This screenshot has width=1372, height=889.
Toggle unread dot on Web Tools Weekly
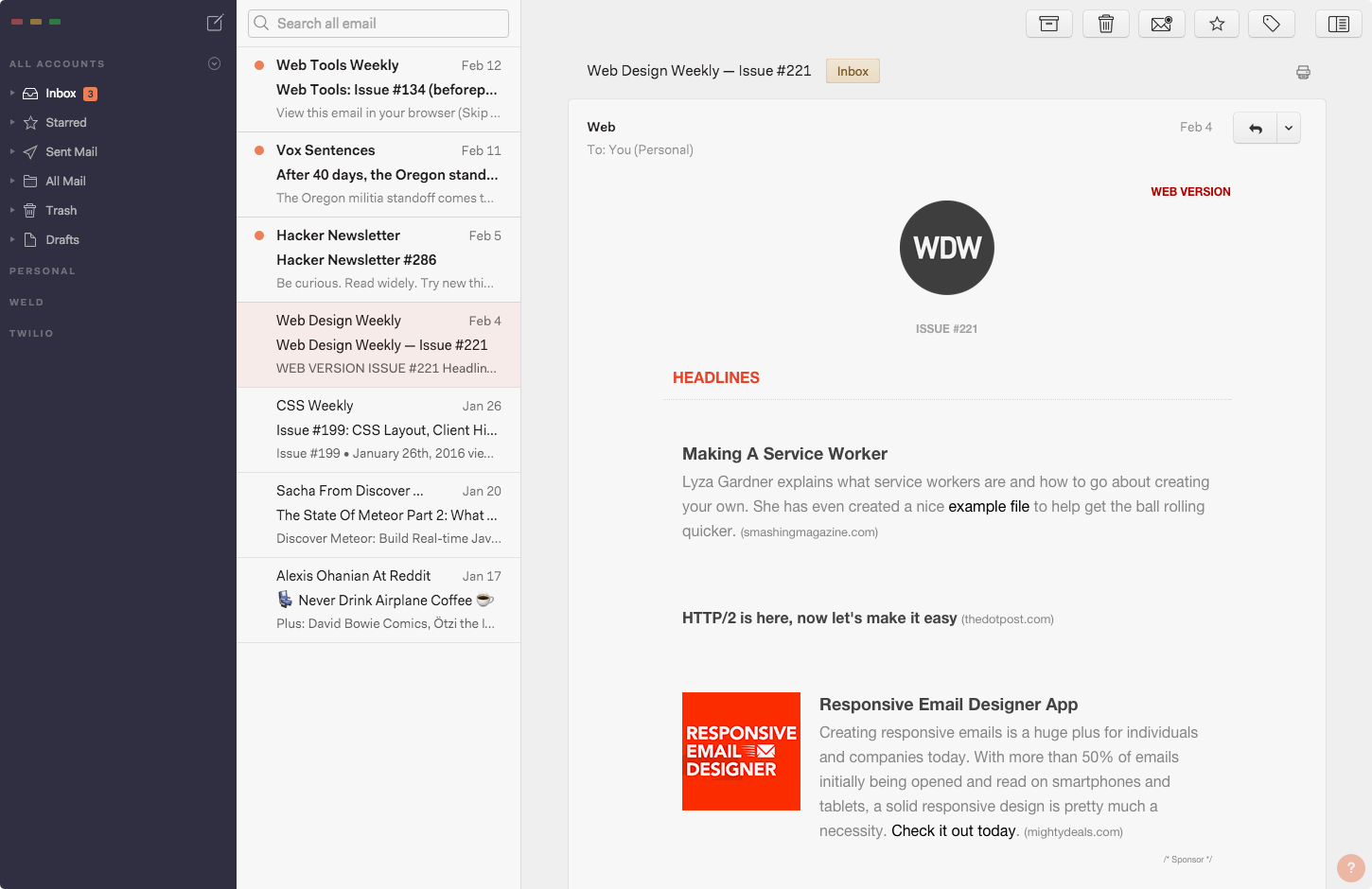[259, 65]
